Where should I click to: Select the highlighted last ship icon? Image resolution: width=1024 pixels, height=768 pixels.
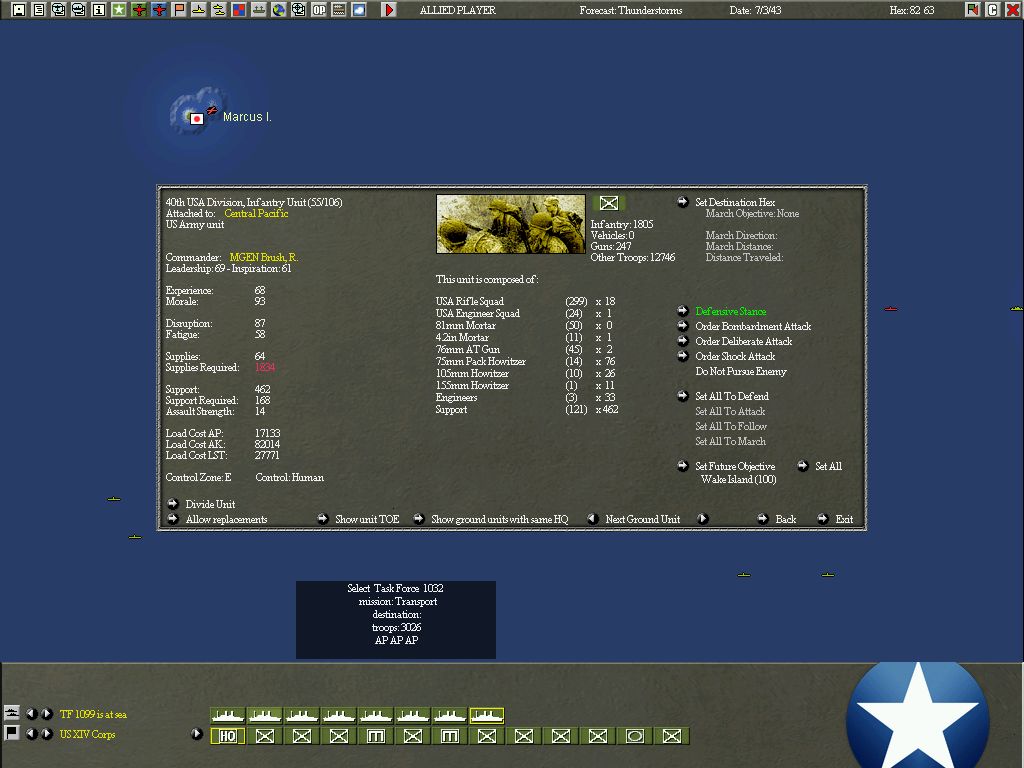point(487,716)
